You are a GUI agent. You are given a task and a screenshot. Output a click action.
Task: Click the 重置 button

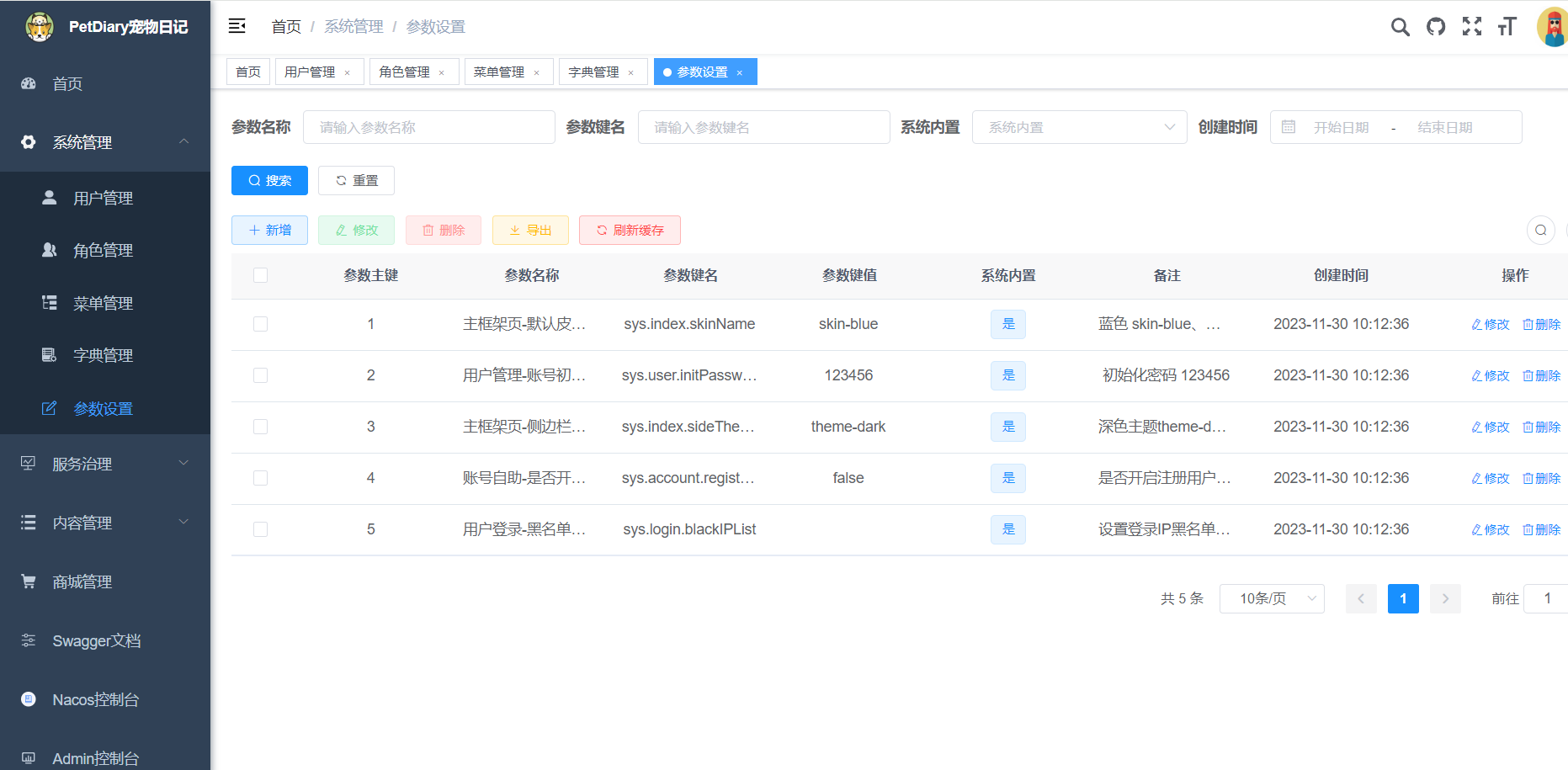[x=356, y=180]
